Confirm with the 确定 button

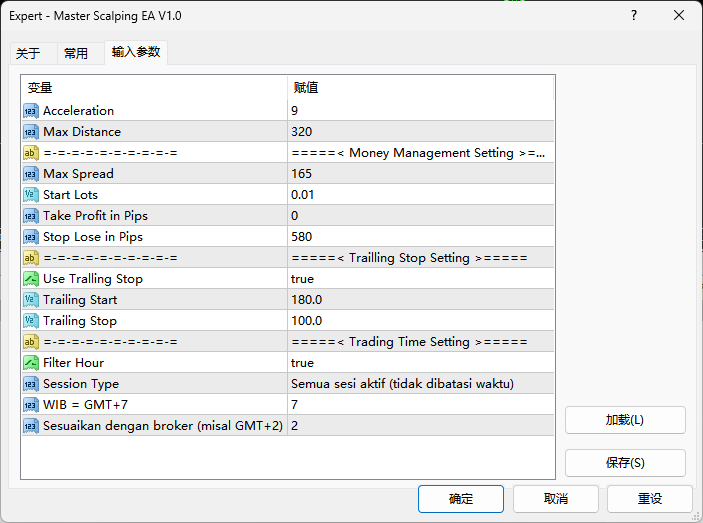point(461,498)
